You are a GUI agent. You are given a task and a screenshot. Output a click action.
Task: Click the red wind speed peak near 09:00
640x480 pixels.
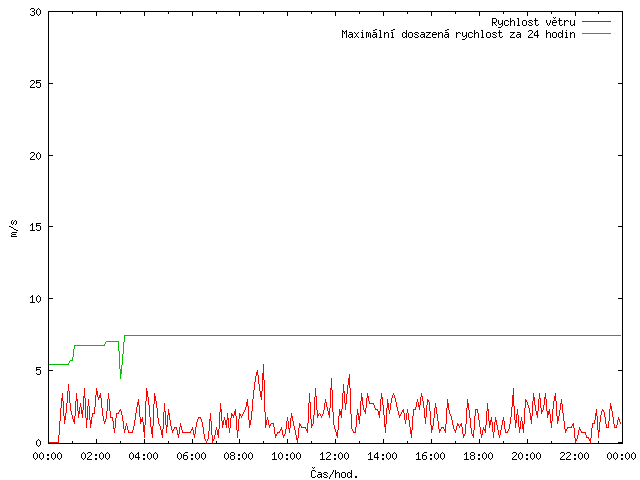coord(263,366)
